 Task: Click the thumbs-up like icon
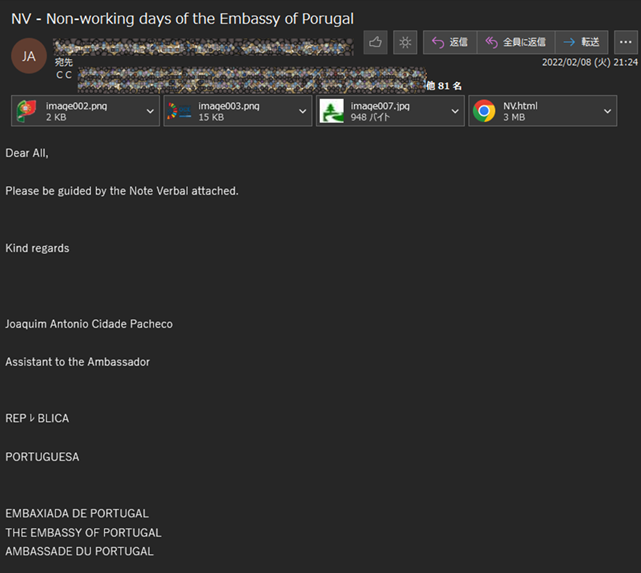point(376,42)
